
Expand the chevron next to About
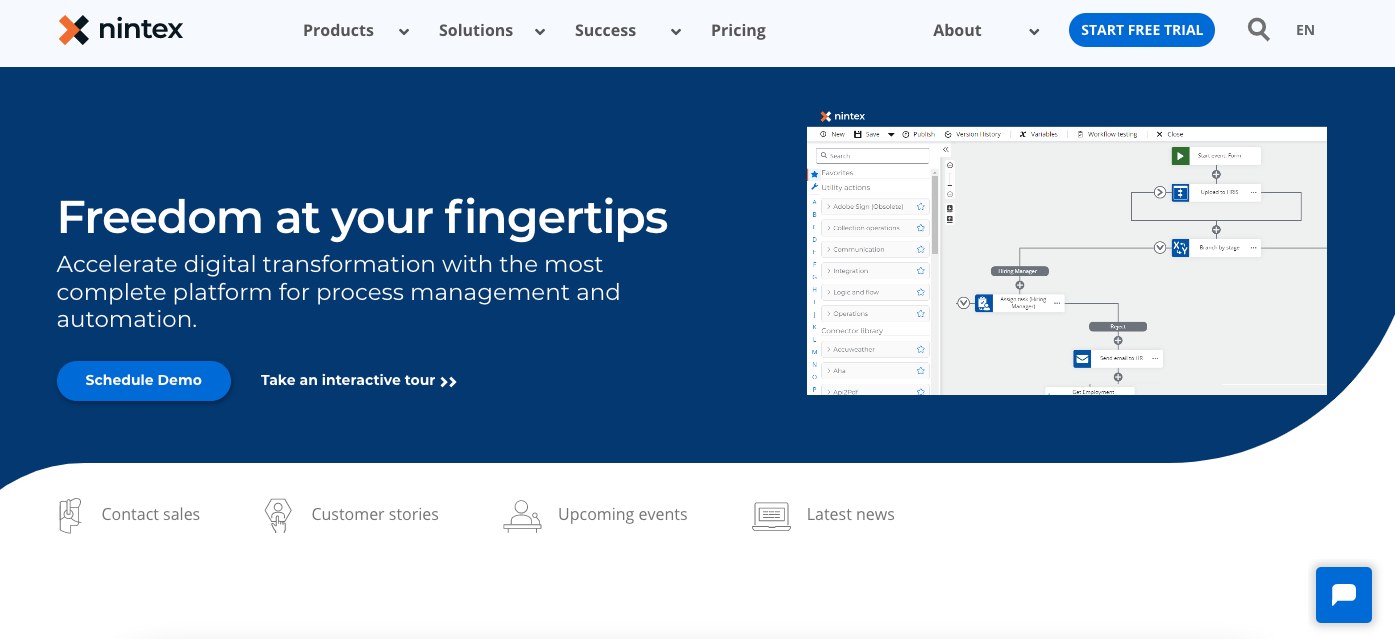[1034, 32]
